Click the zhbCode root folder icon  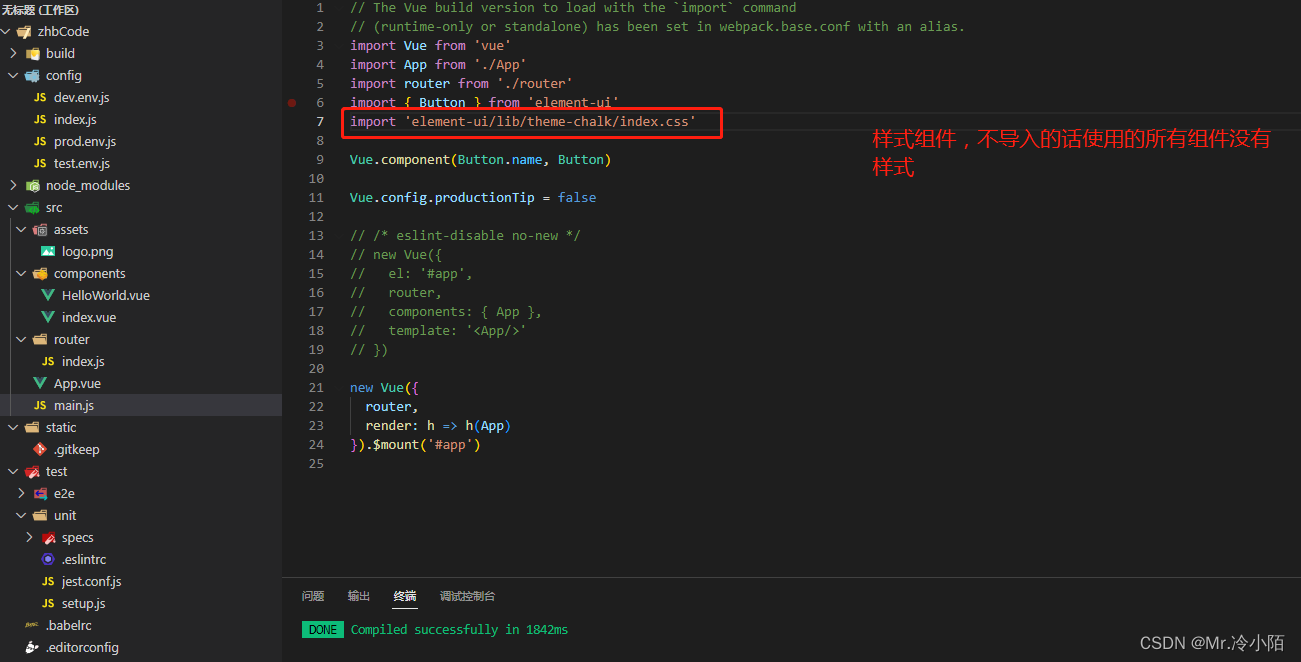coord(24,31)
